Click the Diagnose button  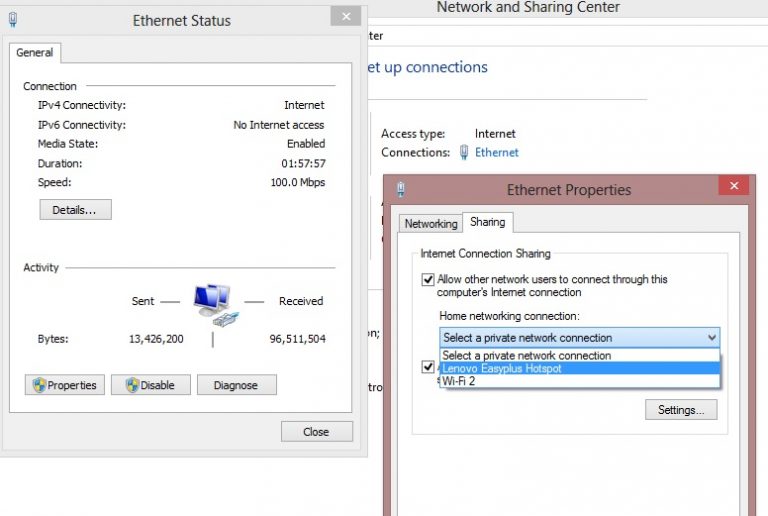(236, 385)
